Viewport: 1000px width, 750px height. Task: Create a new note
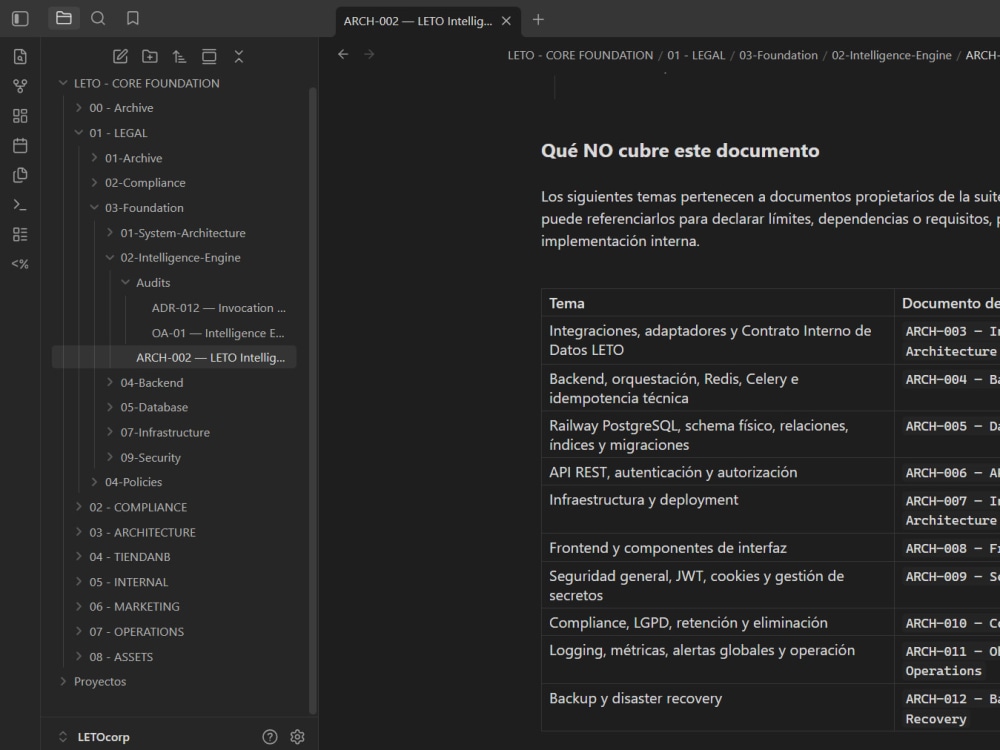coord(120,57)
